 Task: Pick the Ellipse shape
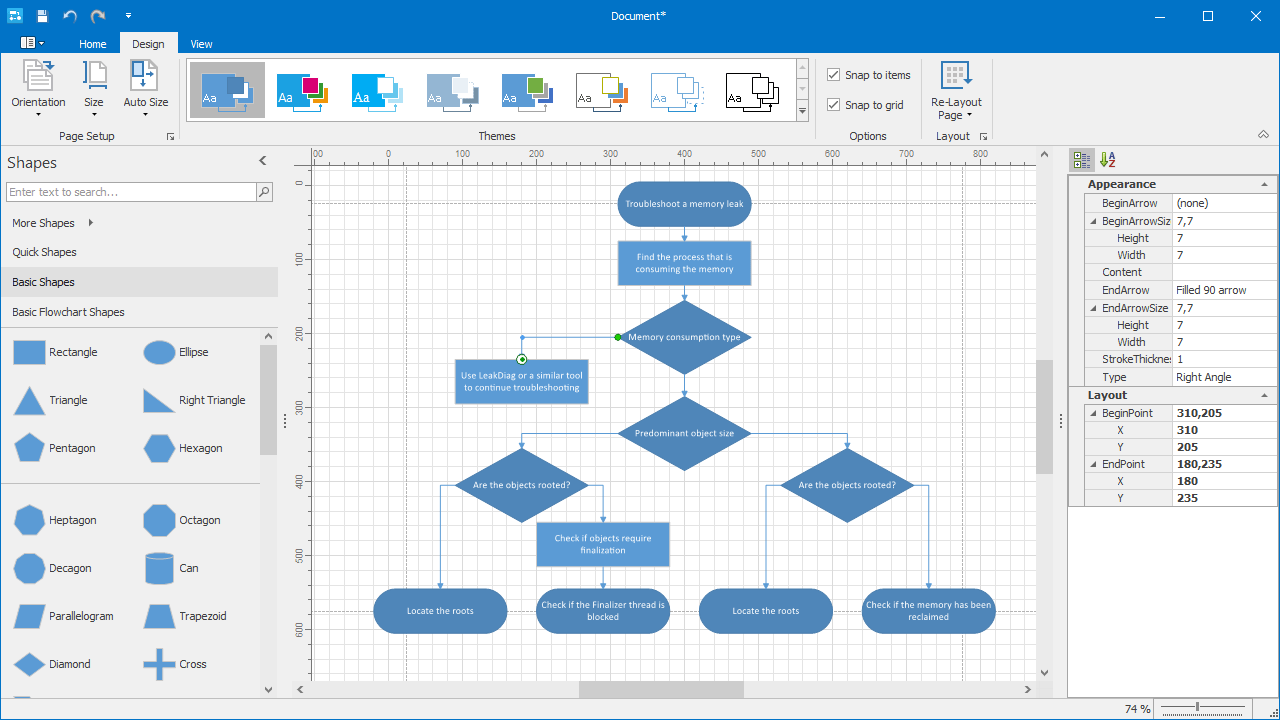(177, 352)
